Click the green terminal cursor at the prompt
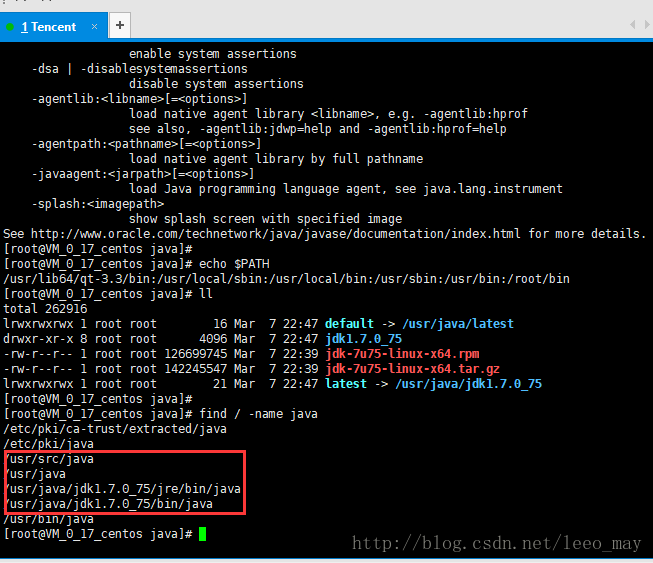Viewport: 653px width, 563px height. click(x=202, y=534)
